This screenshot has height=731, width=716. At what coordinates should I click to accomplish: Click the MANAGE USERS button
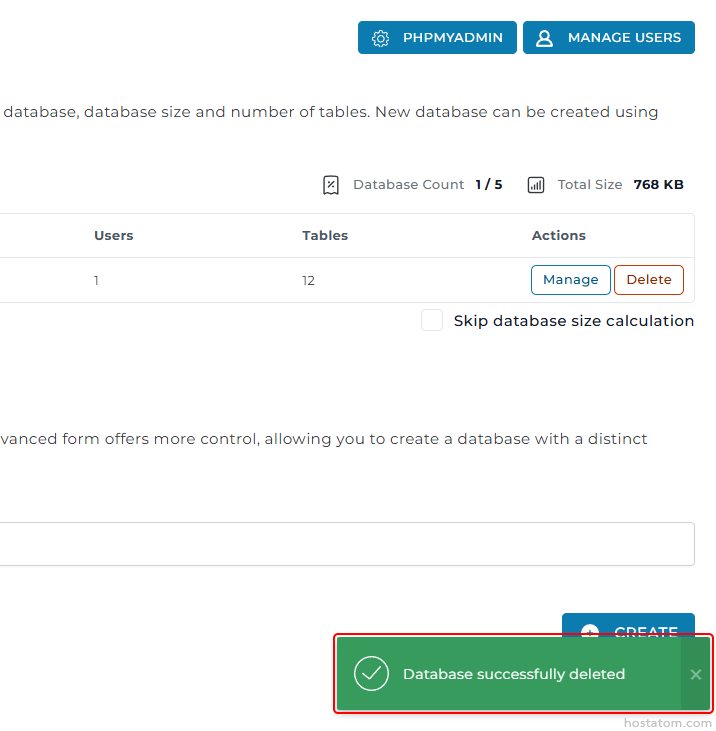608,37
